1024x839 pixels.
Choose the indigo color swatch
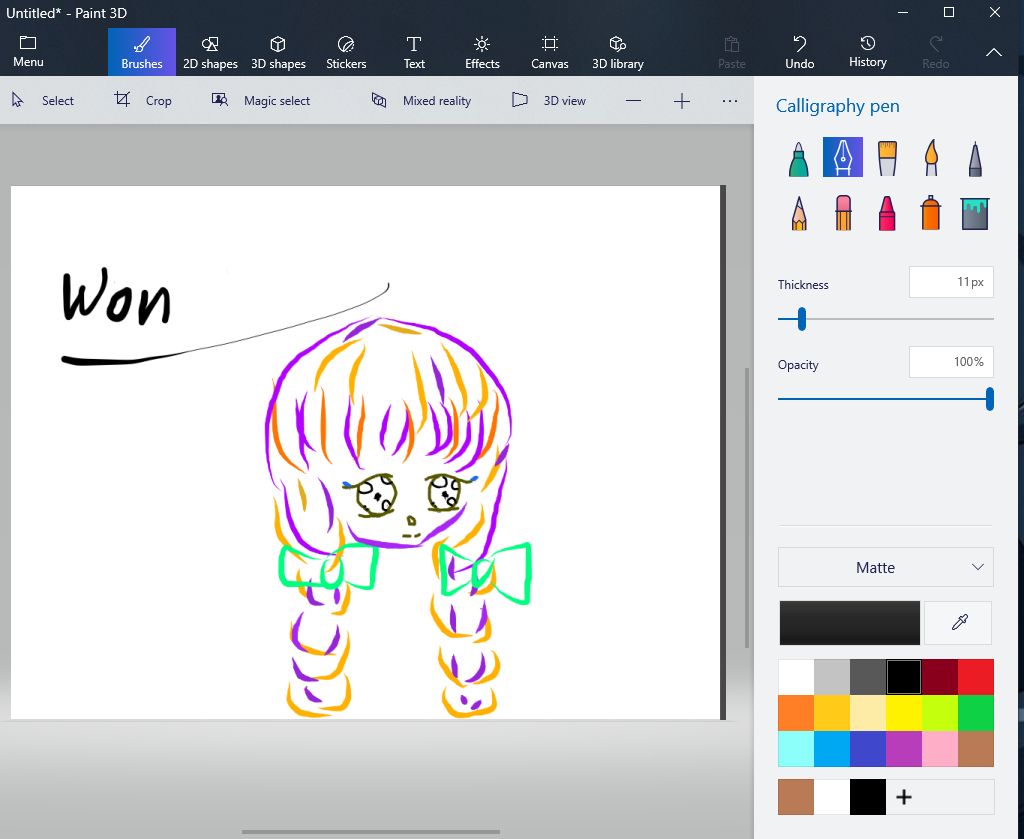pos(868,749)
